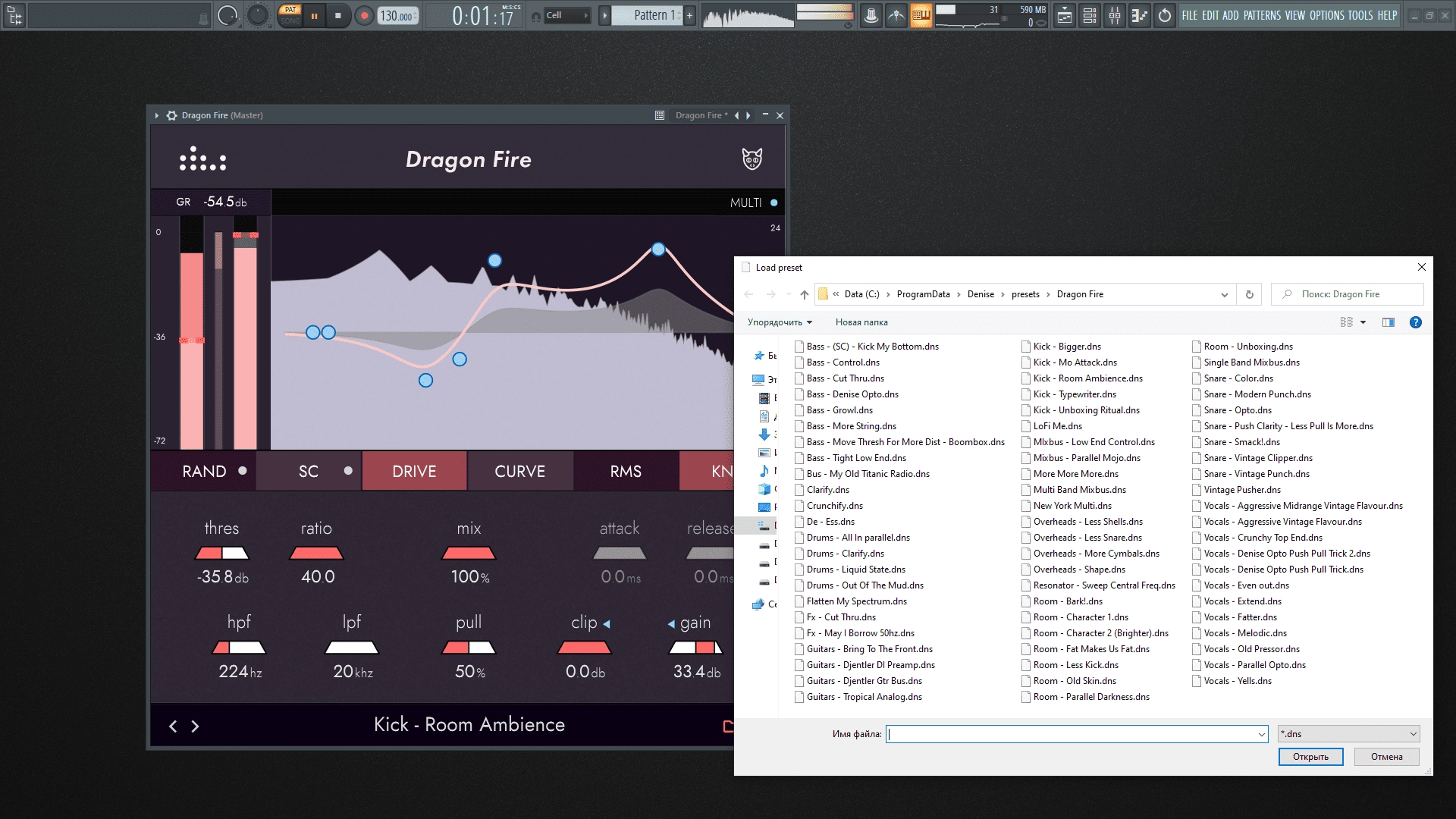The height and width of the screenshot is (819, 1456).
Task: Open the file name combo dropdown
Action: click(x=1261, y=734)
